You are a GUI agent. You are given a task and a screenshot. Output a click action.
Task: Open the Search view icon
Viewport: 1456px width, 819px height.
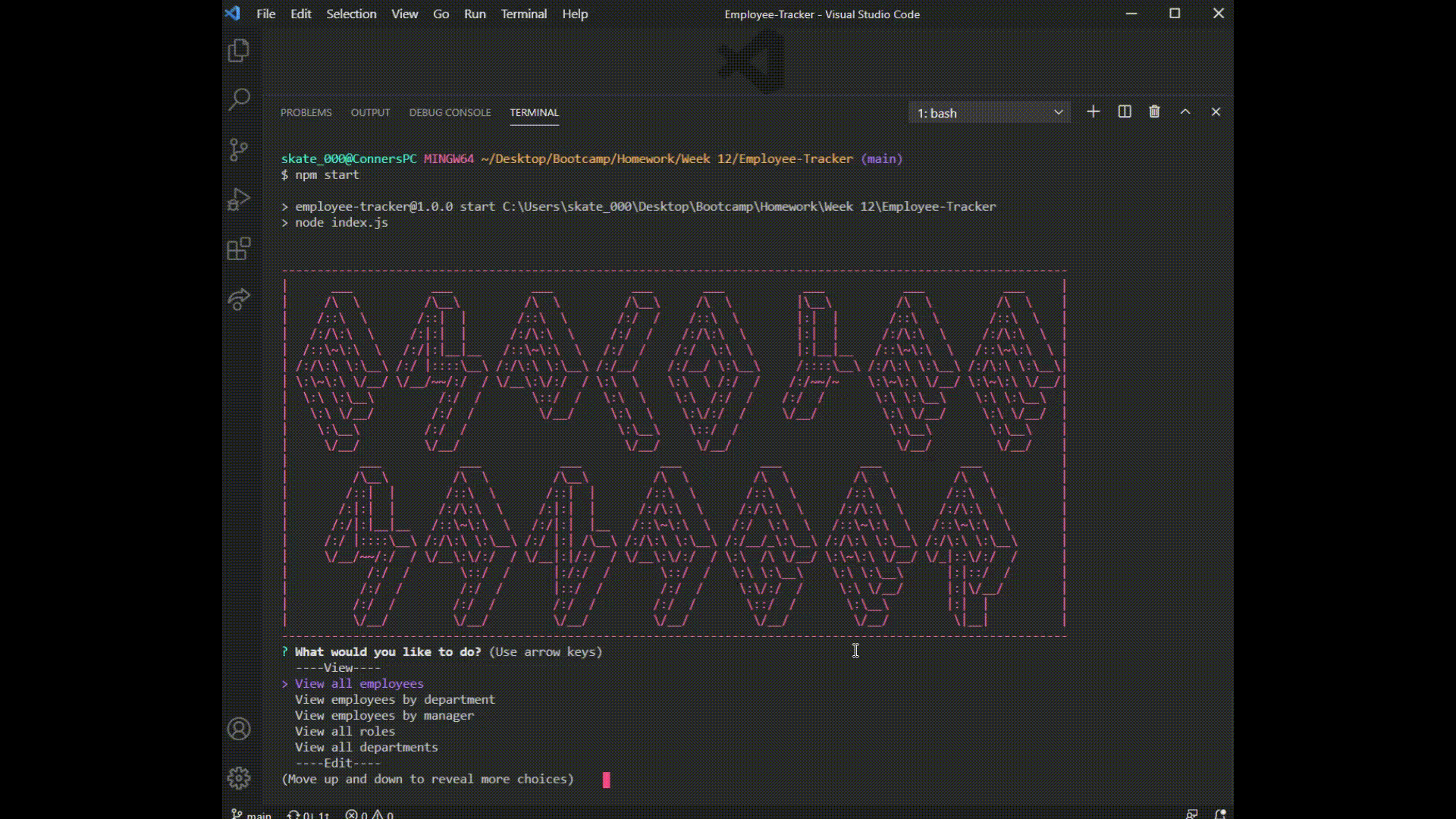tap(239, 99)
